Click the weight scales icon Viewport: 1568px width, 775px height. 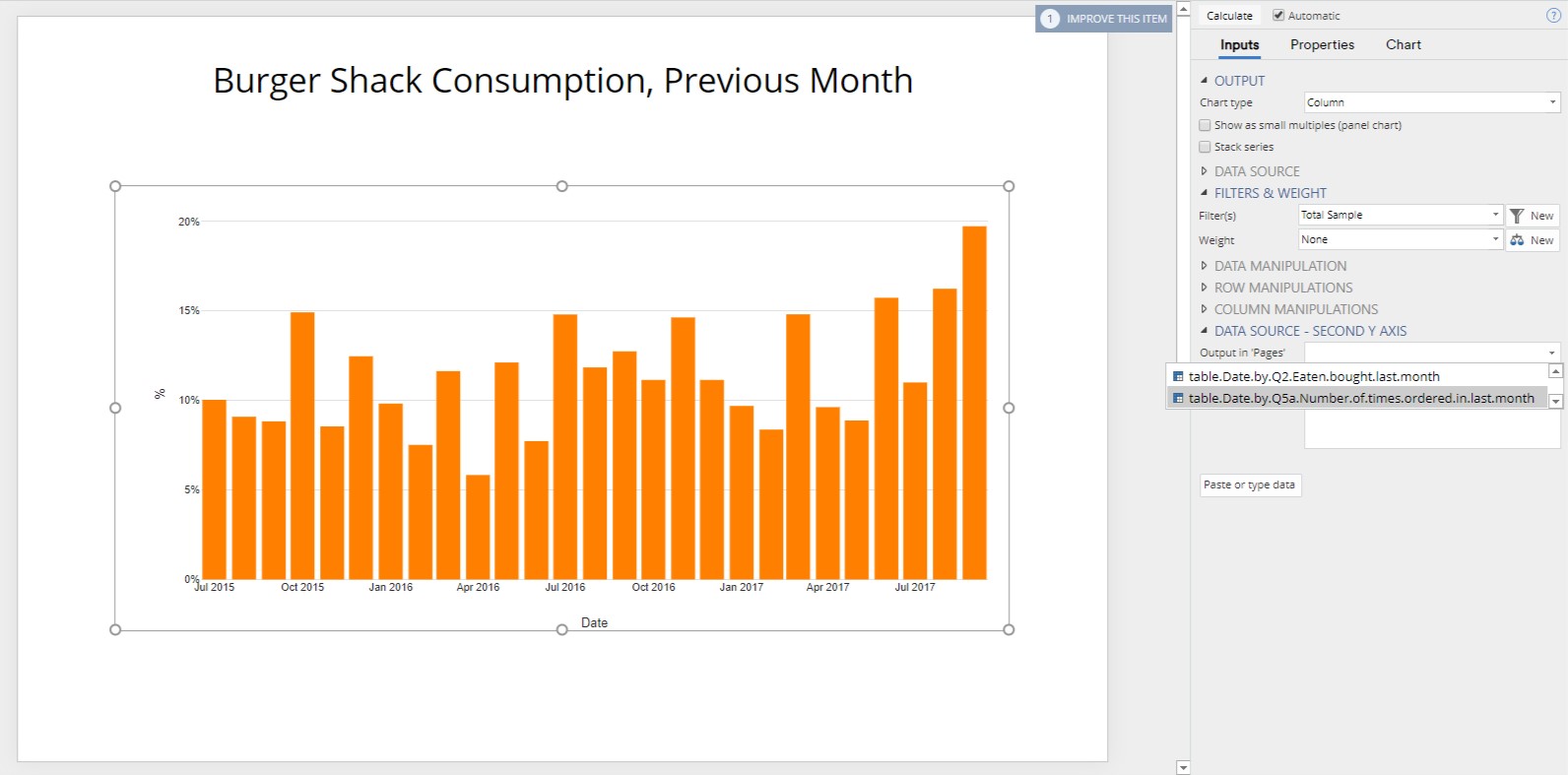[x=1517, y=240]
